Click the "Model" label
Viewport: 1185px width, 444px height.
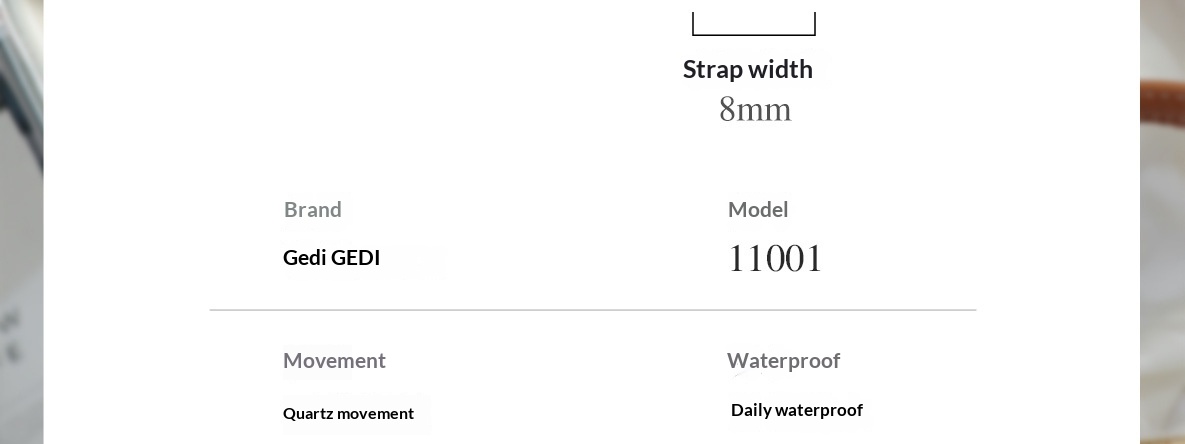[x=758, y=209]
